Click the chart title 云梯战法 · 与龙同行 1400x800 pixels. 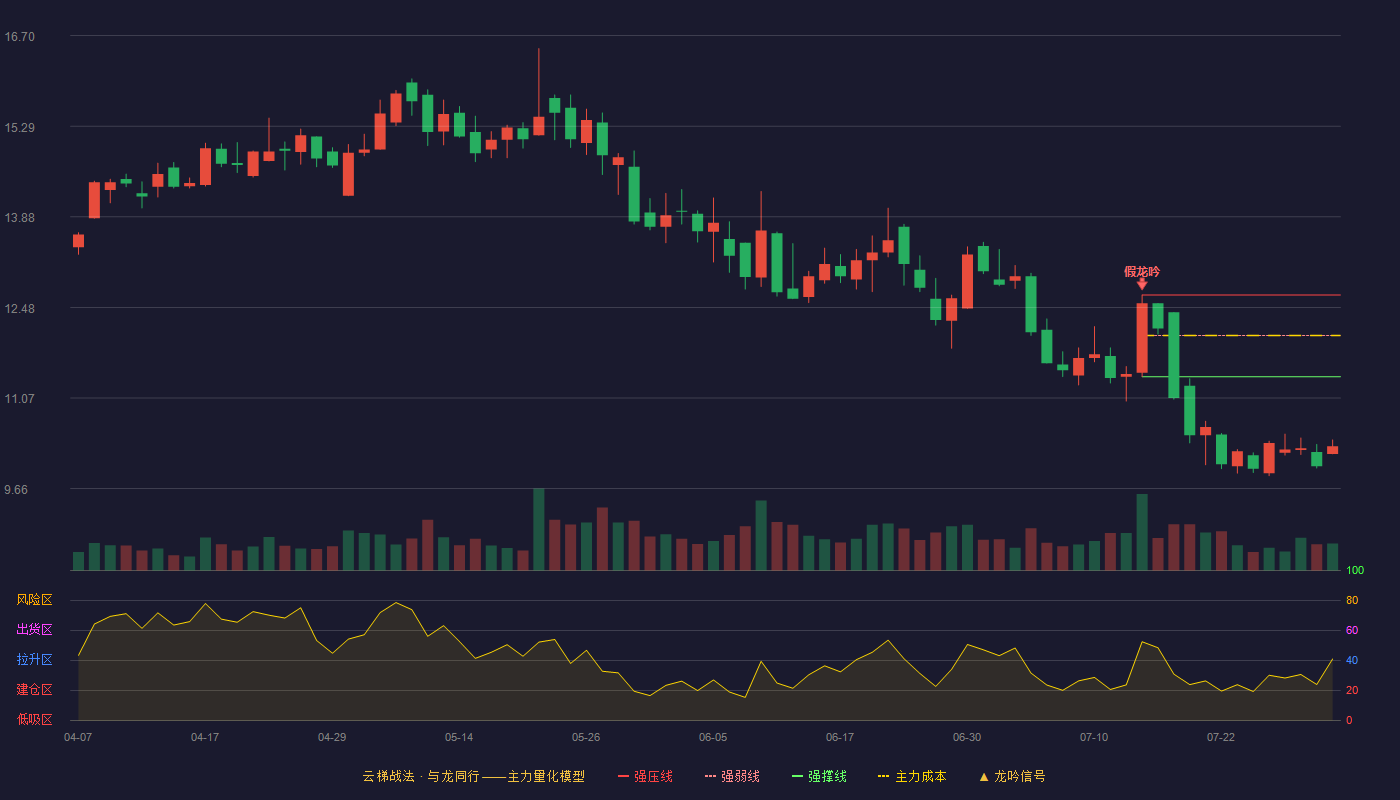click(421, 776)
